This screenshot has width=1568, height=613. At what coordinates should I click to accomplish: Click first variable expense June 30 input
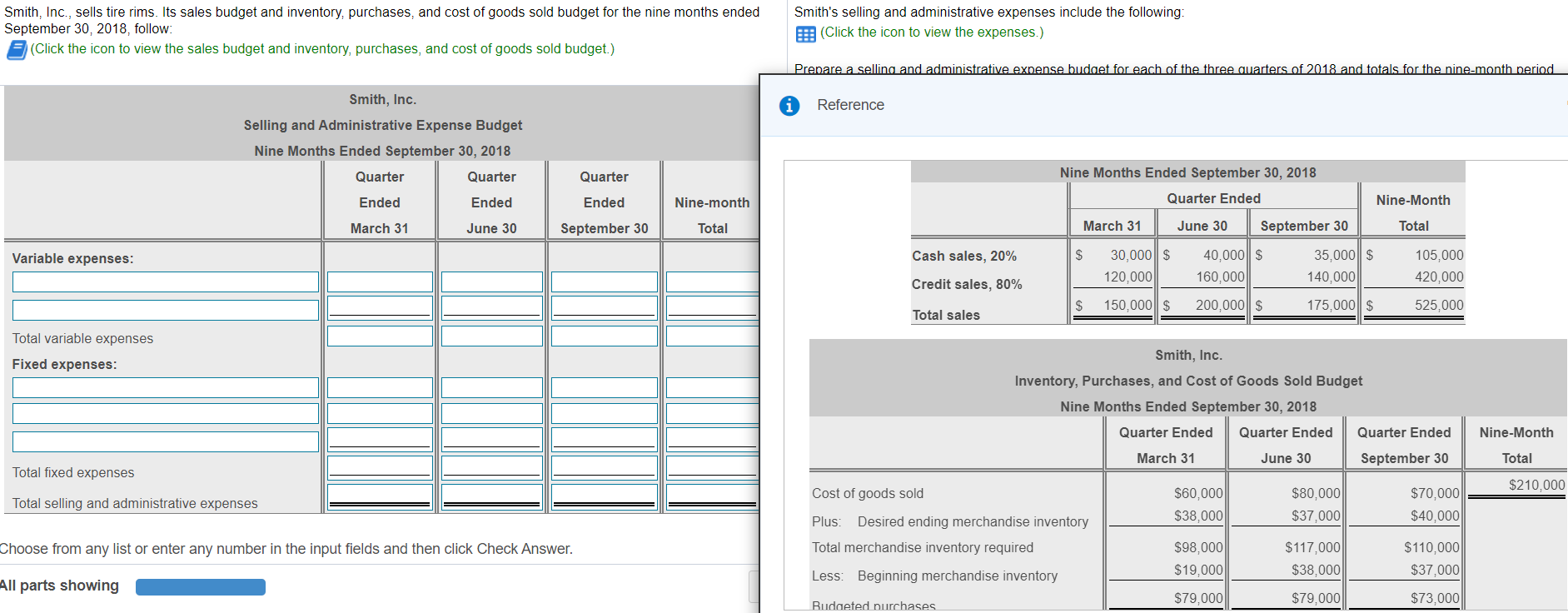(492, 282)
